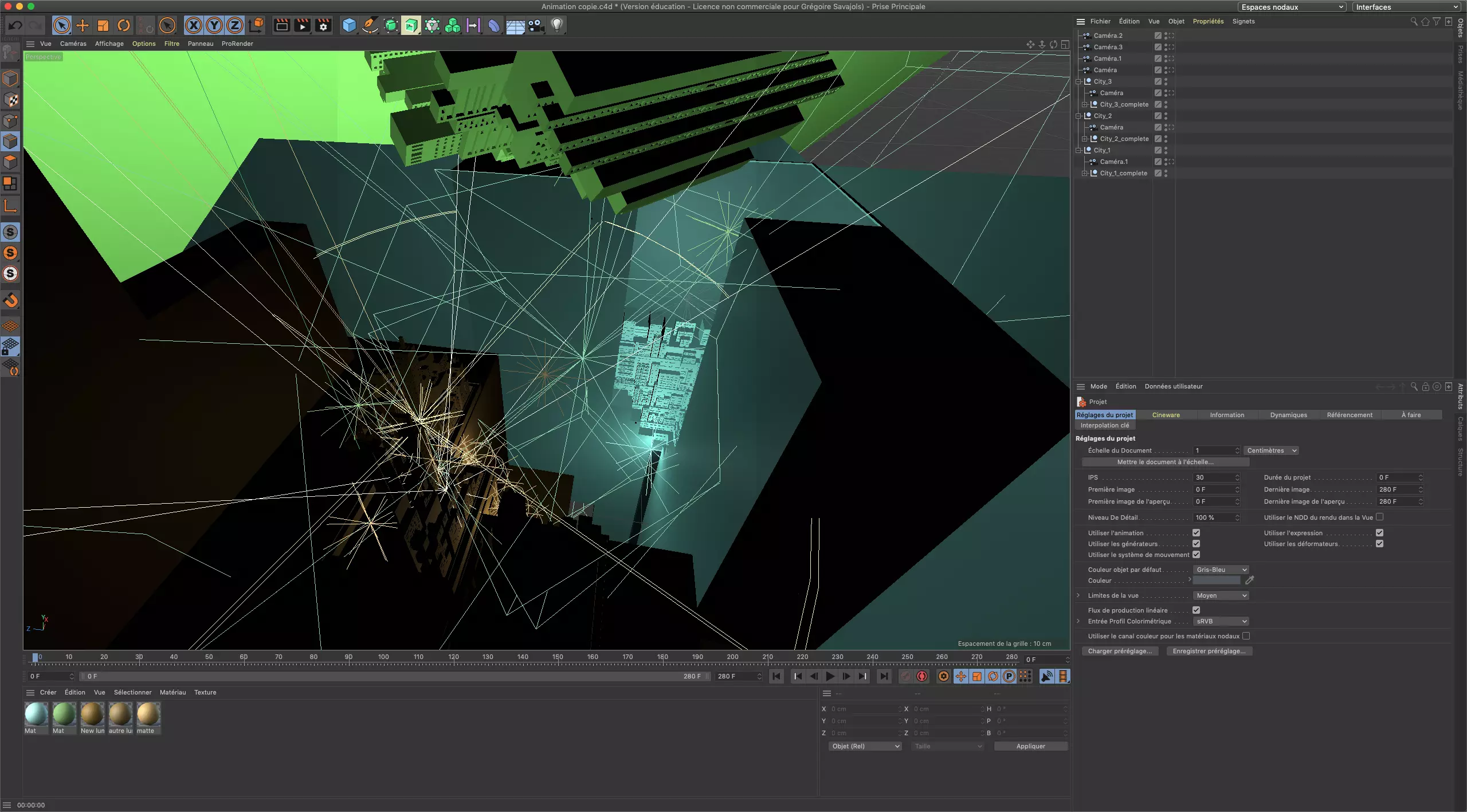
Task: Select the Rotate tool icon
Action: (x=124, y=25)
